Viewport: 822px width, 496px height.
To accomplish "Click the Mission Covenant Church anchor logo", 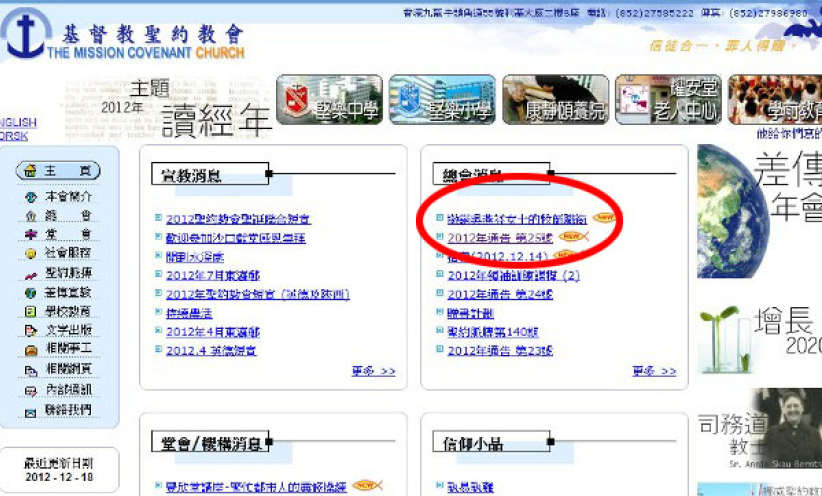I will click(x=22, y=34).
